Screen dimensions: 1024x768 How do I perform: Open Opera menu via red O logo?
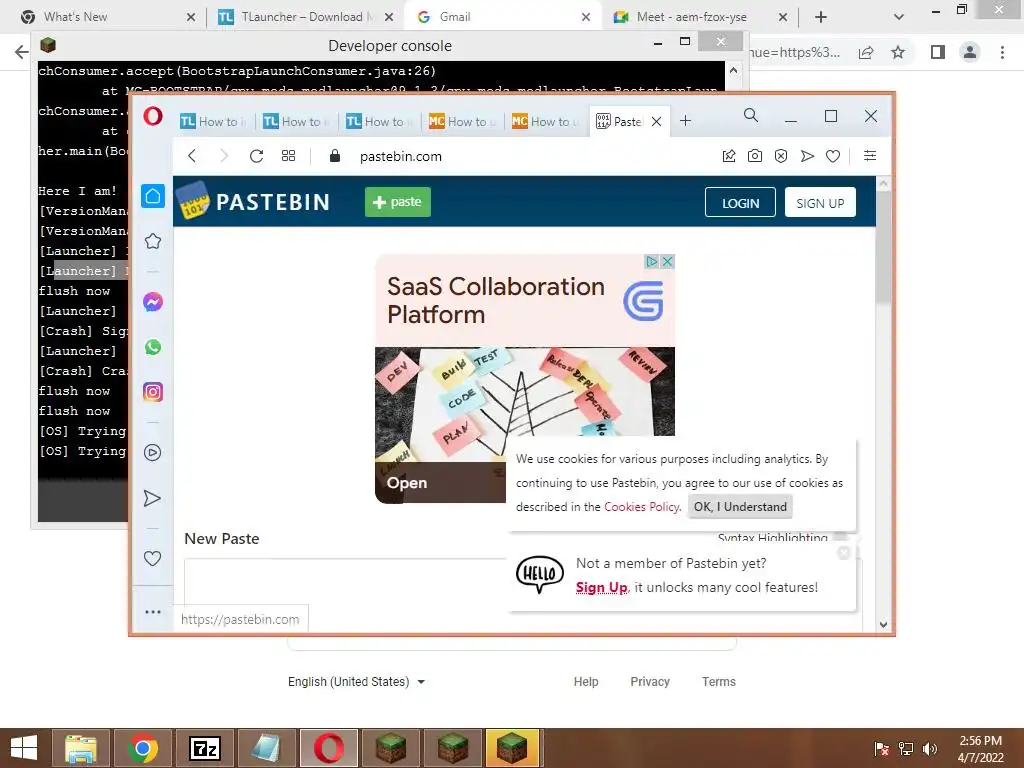153,117
